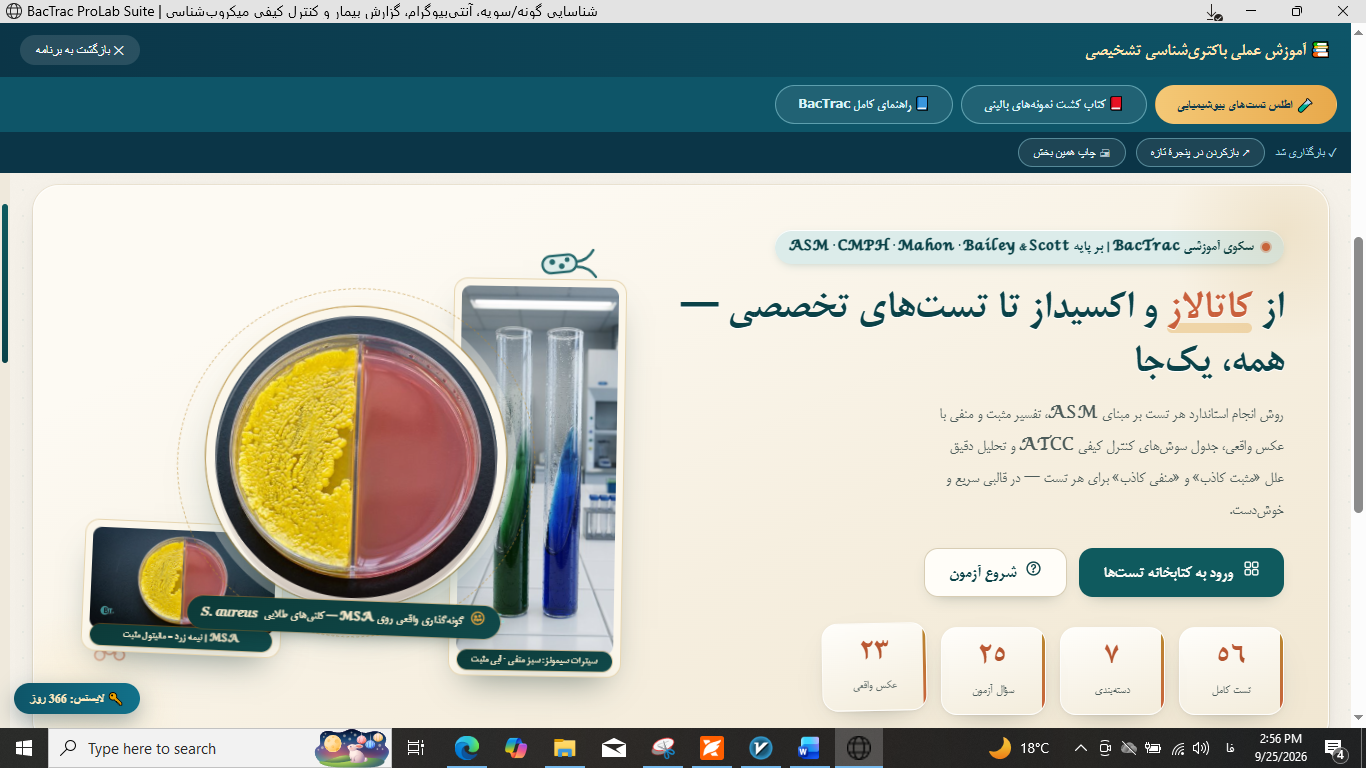Image resolution: width=1366 pixels, height=768 pixels.
Task: Click the key icon in license badge
Action: (x=115, y=699)
